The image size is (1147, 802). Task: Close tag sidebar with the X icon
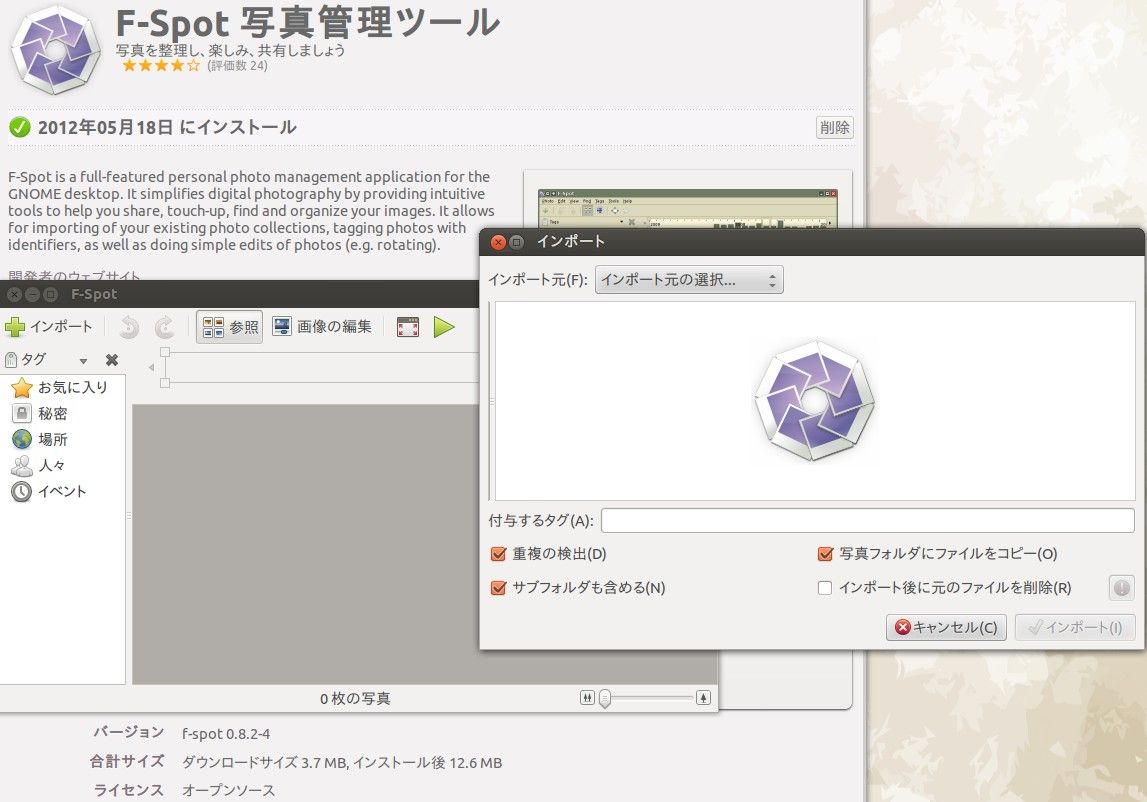(112, 360)
